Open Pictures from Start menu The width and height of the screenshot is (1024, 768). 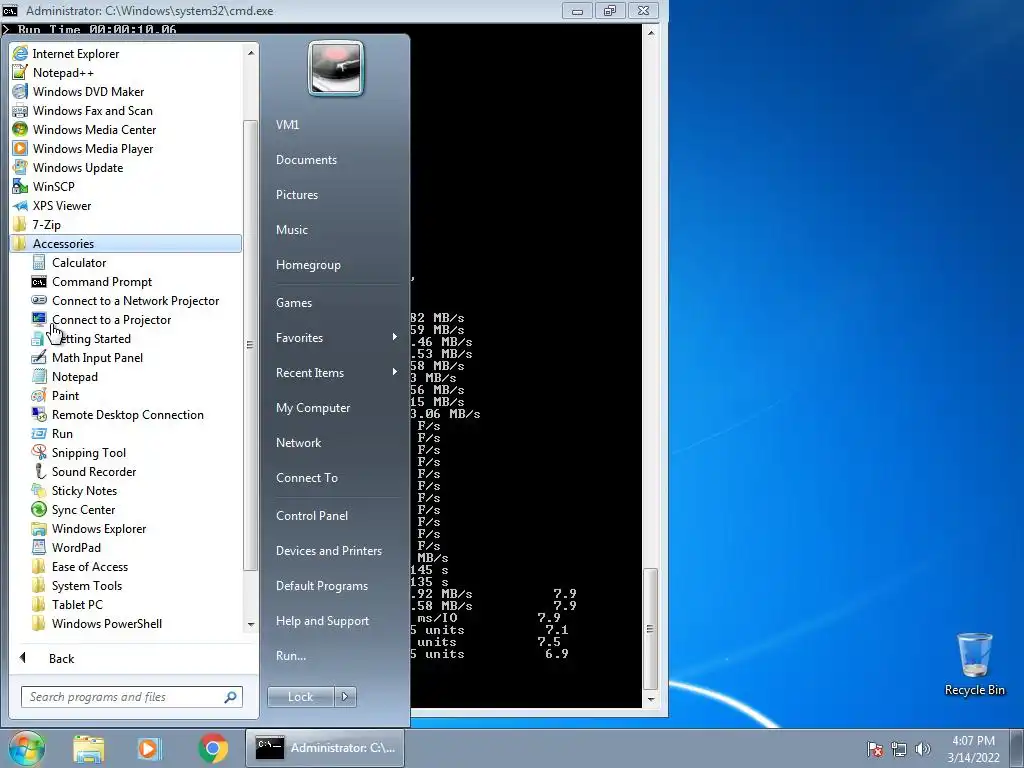[296, 195]
